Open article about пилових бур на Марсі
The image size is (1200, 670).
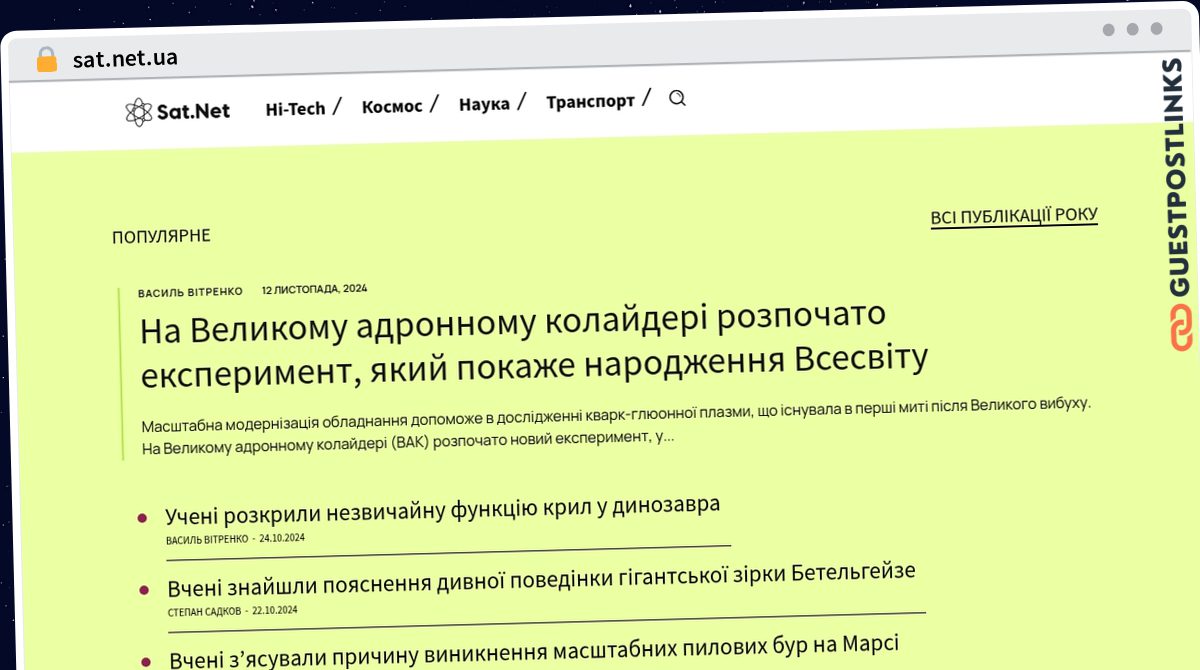click(534, 650)
